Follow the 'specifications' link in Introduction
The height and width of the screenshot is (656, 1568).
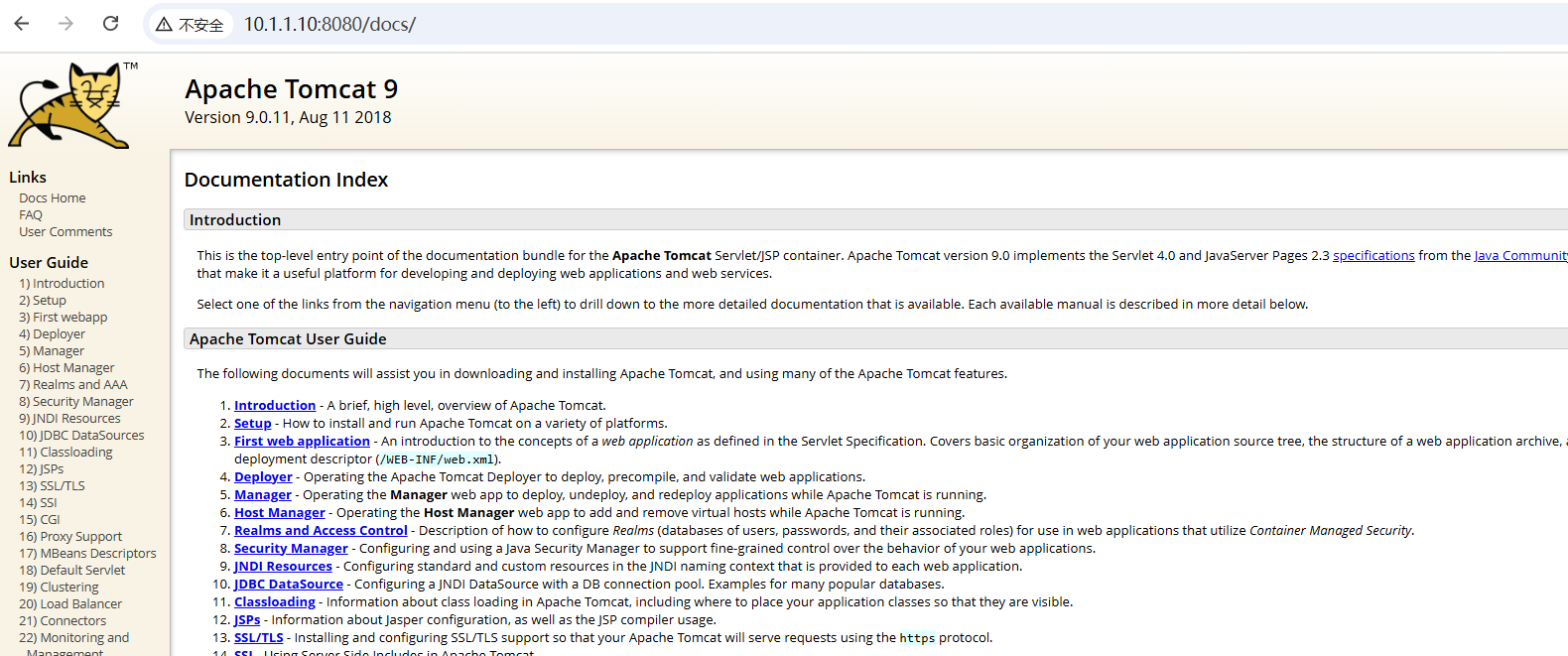pos(1373,256)
